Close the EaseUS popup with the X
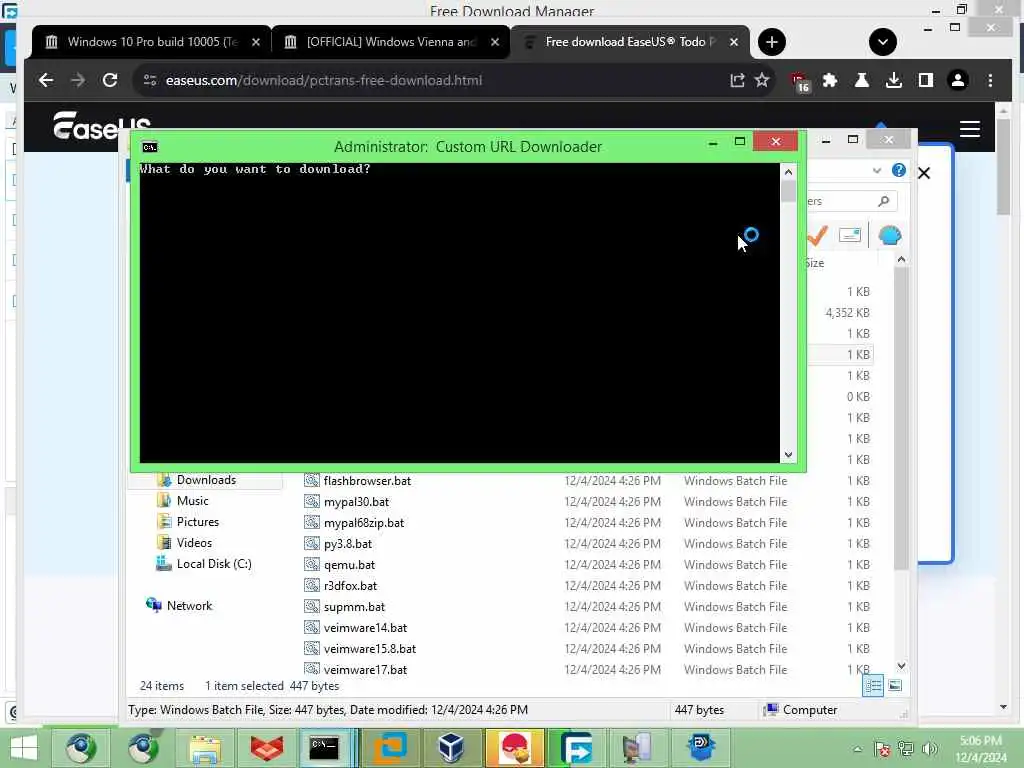 tap(923, 173)
